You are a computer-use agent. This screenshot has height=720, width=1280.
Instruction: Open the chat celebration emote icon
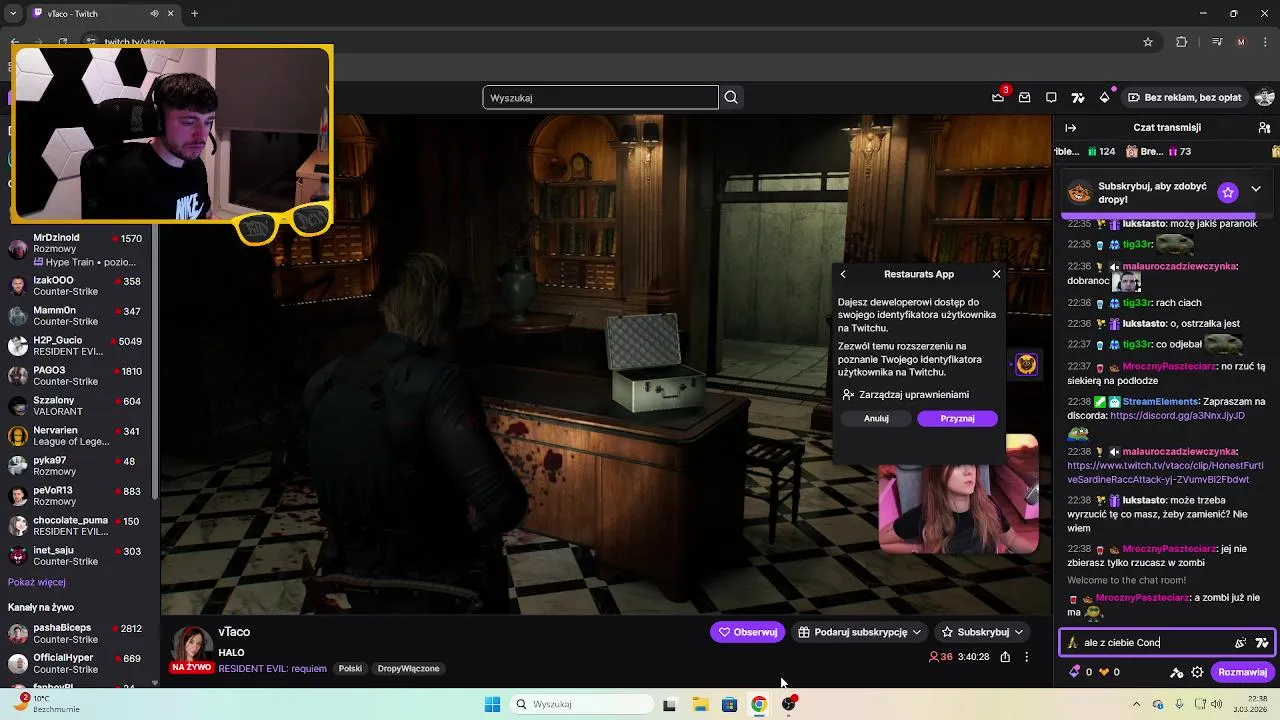[x=1241, y=643]
